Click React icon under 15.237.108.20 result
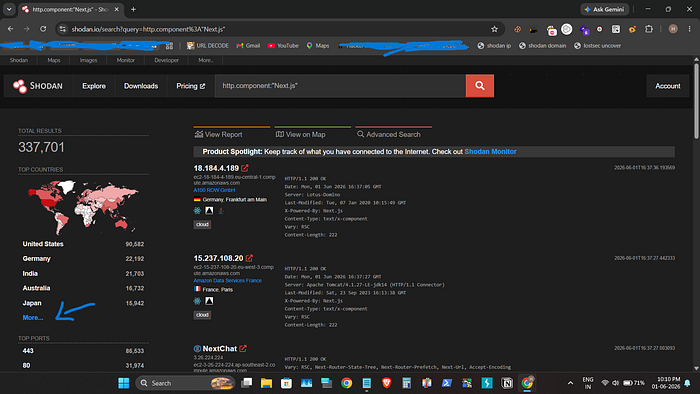The image size is (700, 394). click(x=197, y=301)
